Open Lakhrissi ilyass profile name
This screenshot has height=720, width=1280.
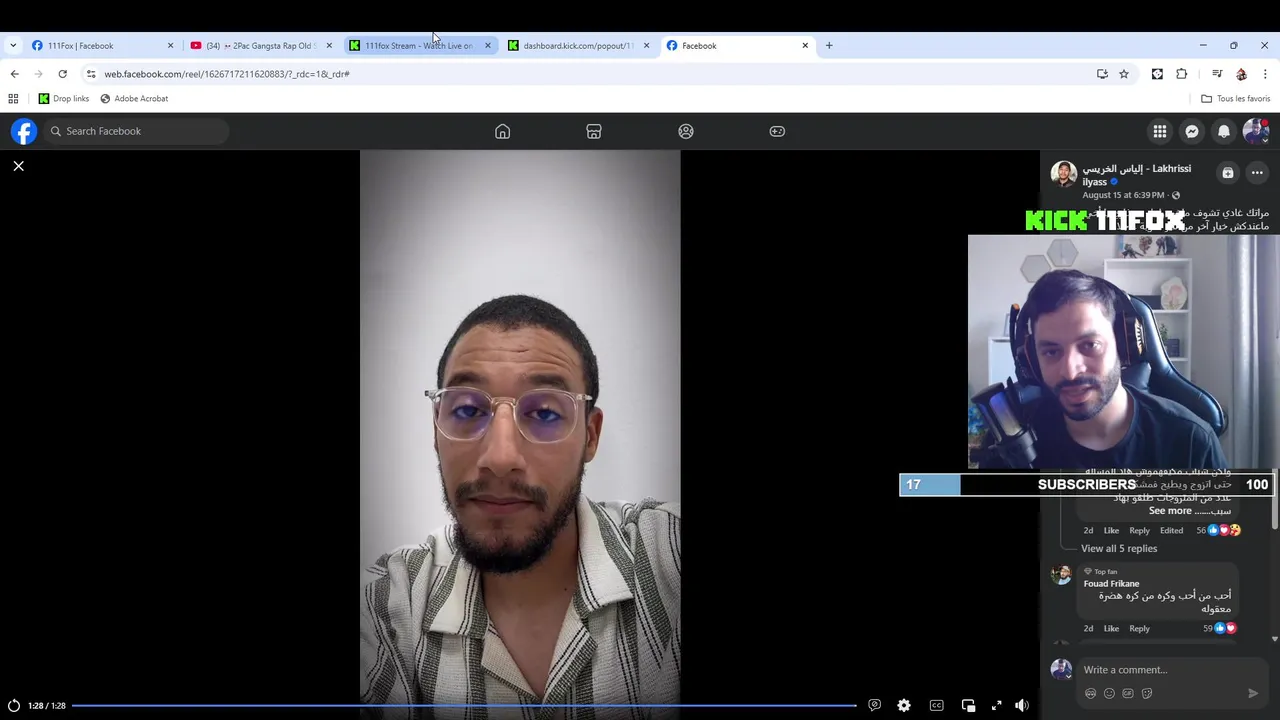point(1137,175)
